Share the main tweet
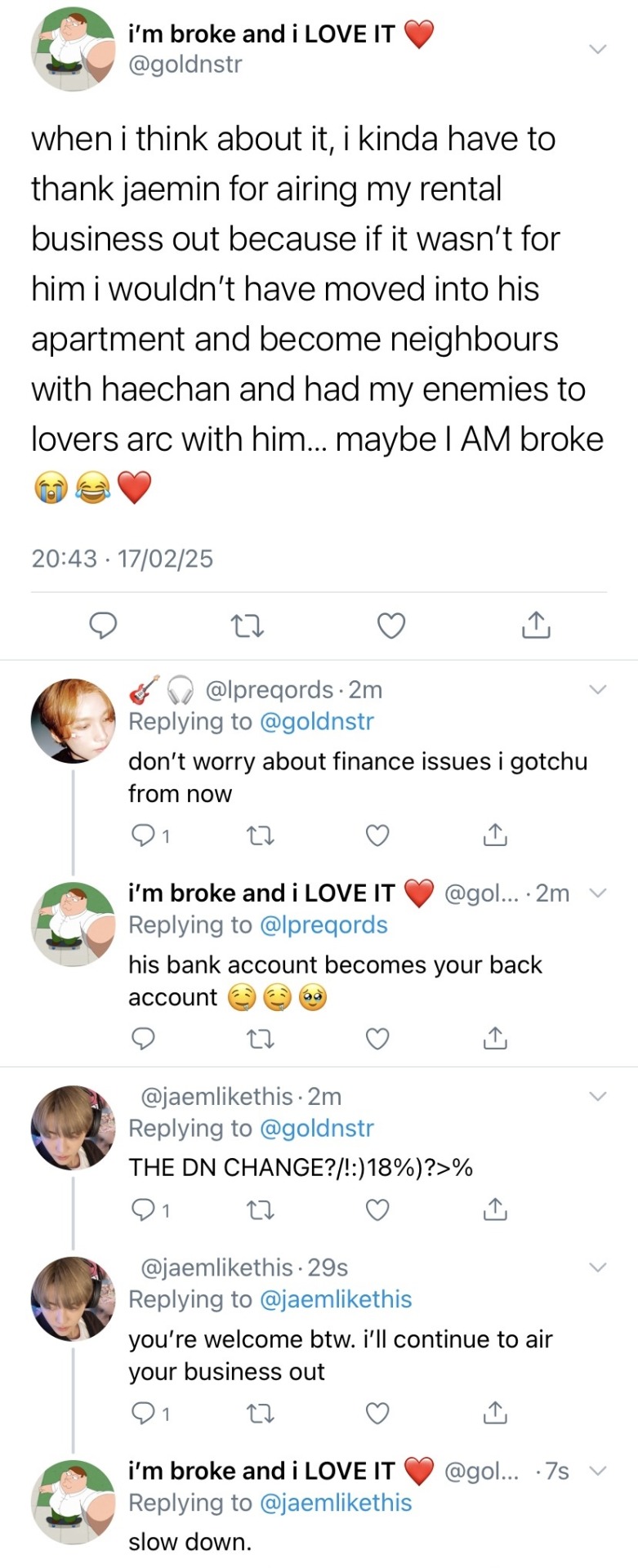Screen dimensions: 638x1568 click(x=535, y=626)
